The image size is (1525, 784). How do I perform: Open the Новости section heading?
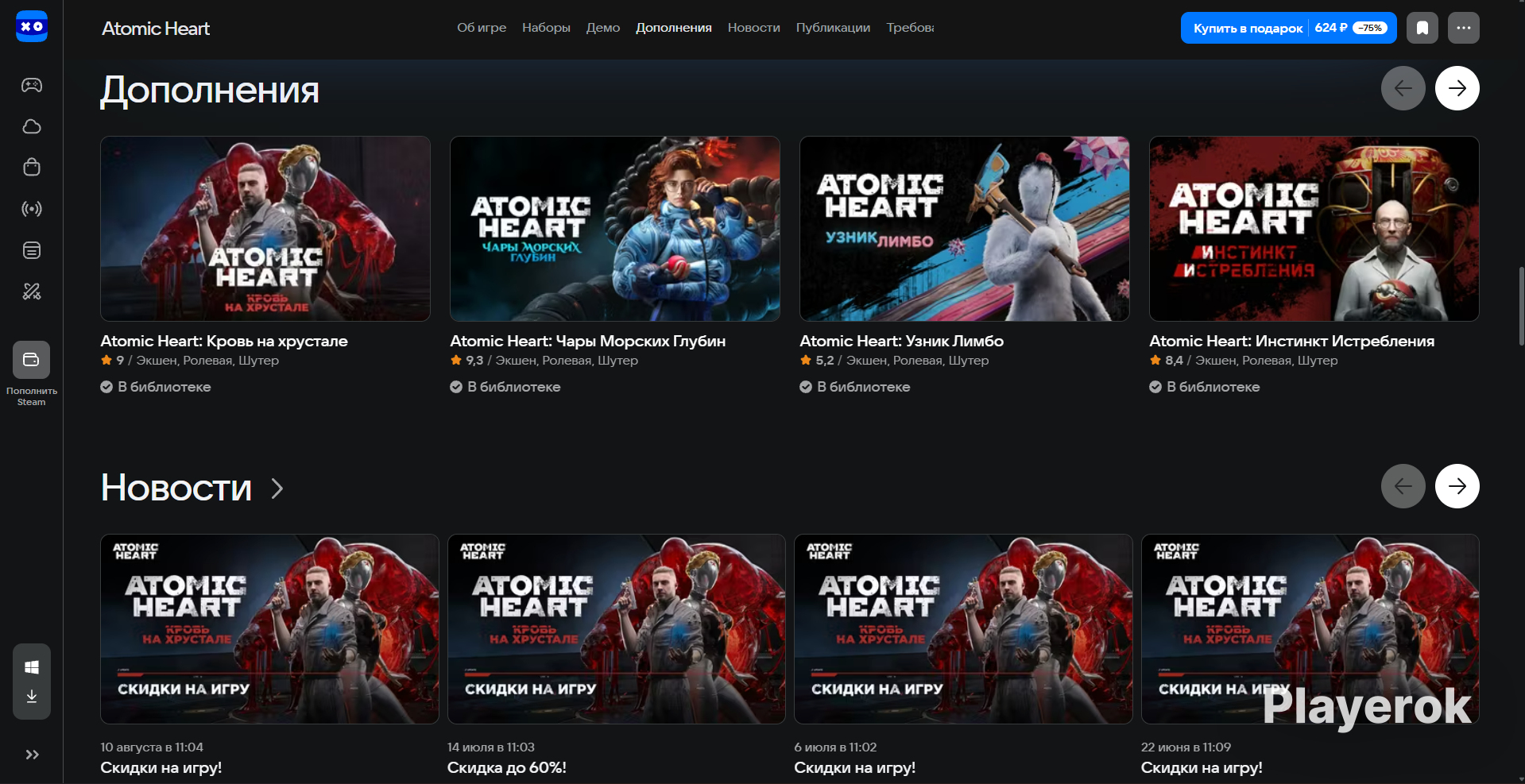[x=176, y=488]
